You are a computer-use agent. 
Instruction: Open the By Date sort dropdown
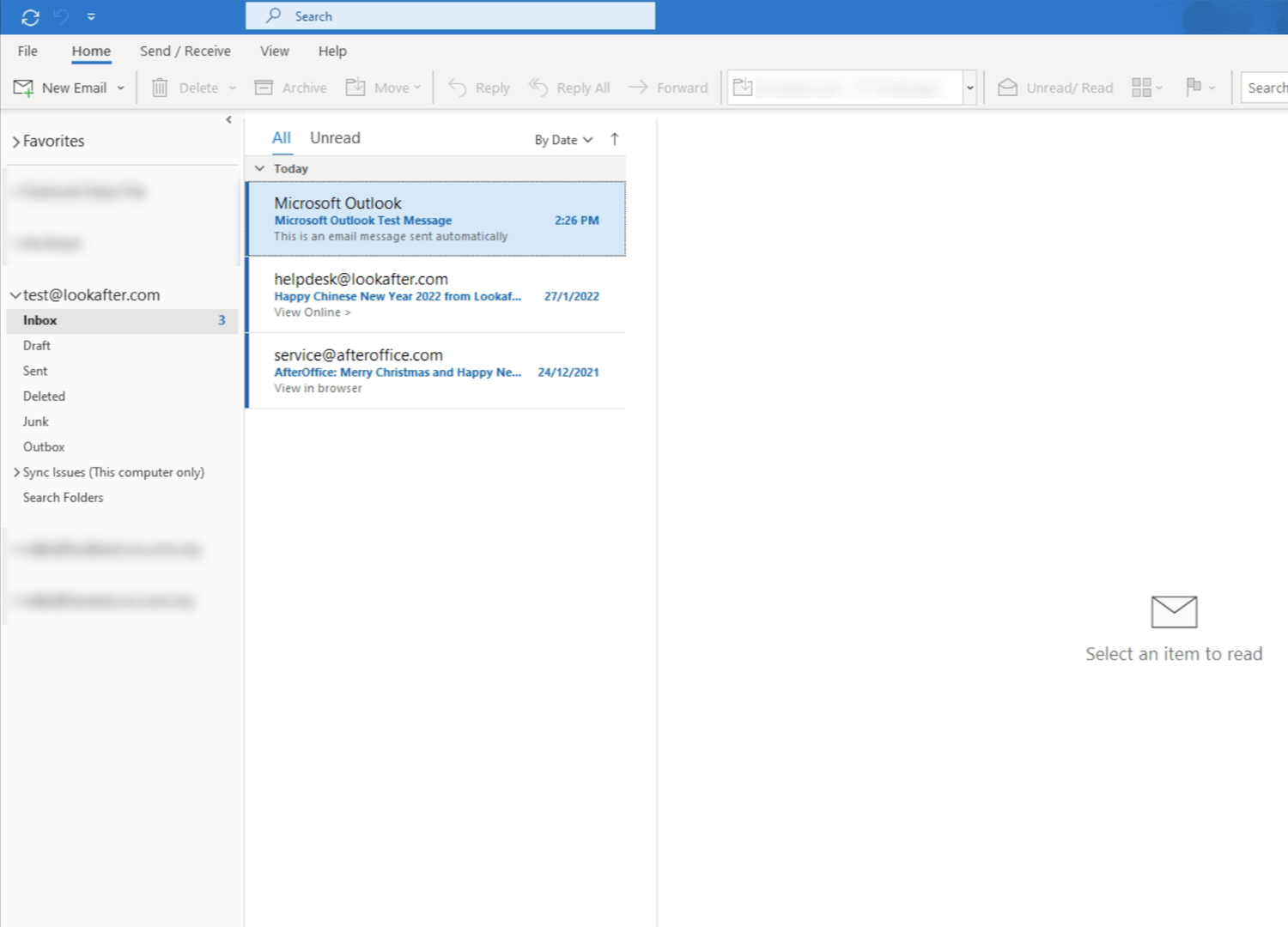563,140
